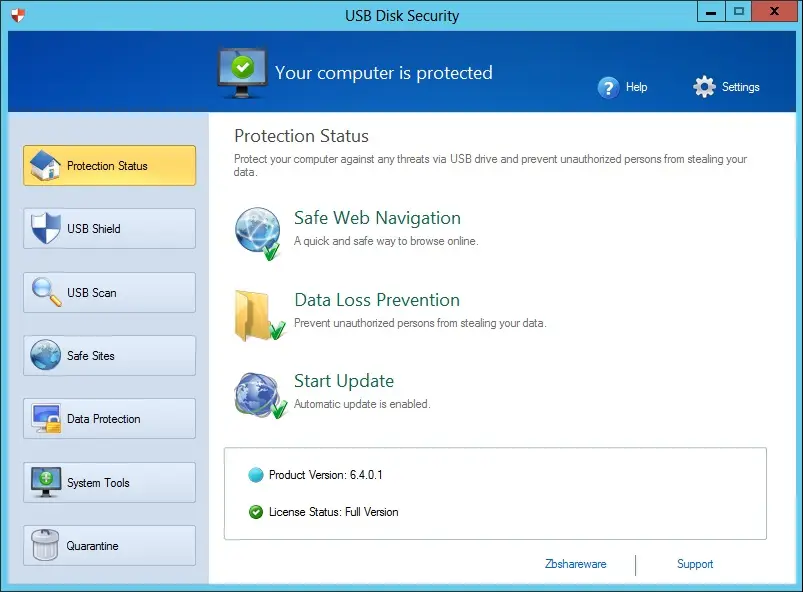Click the trash bin icon on Quarantine
This screenshot has width=803, height=592.
pos(45,545)
